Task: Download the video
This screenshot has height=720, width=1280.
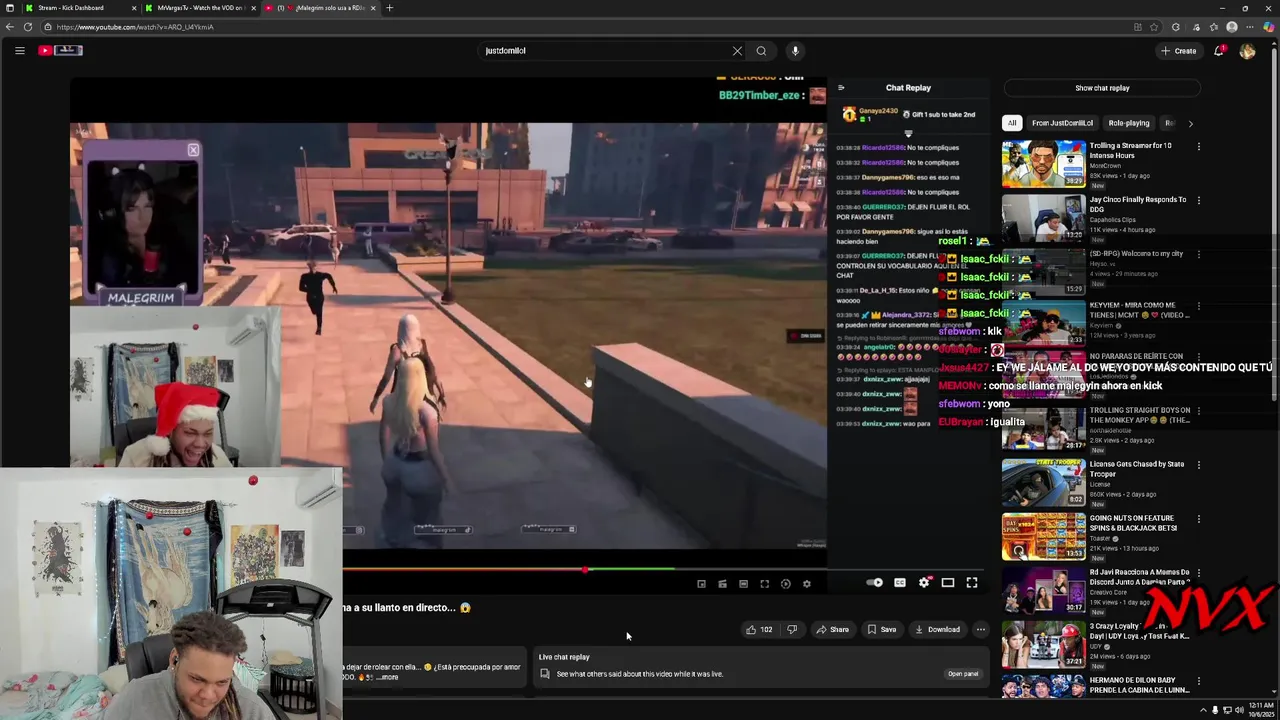Action: [x=937, y=629]
